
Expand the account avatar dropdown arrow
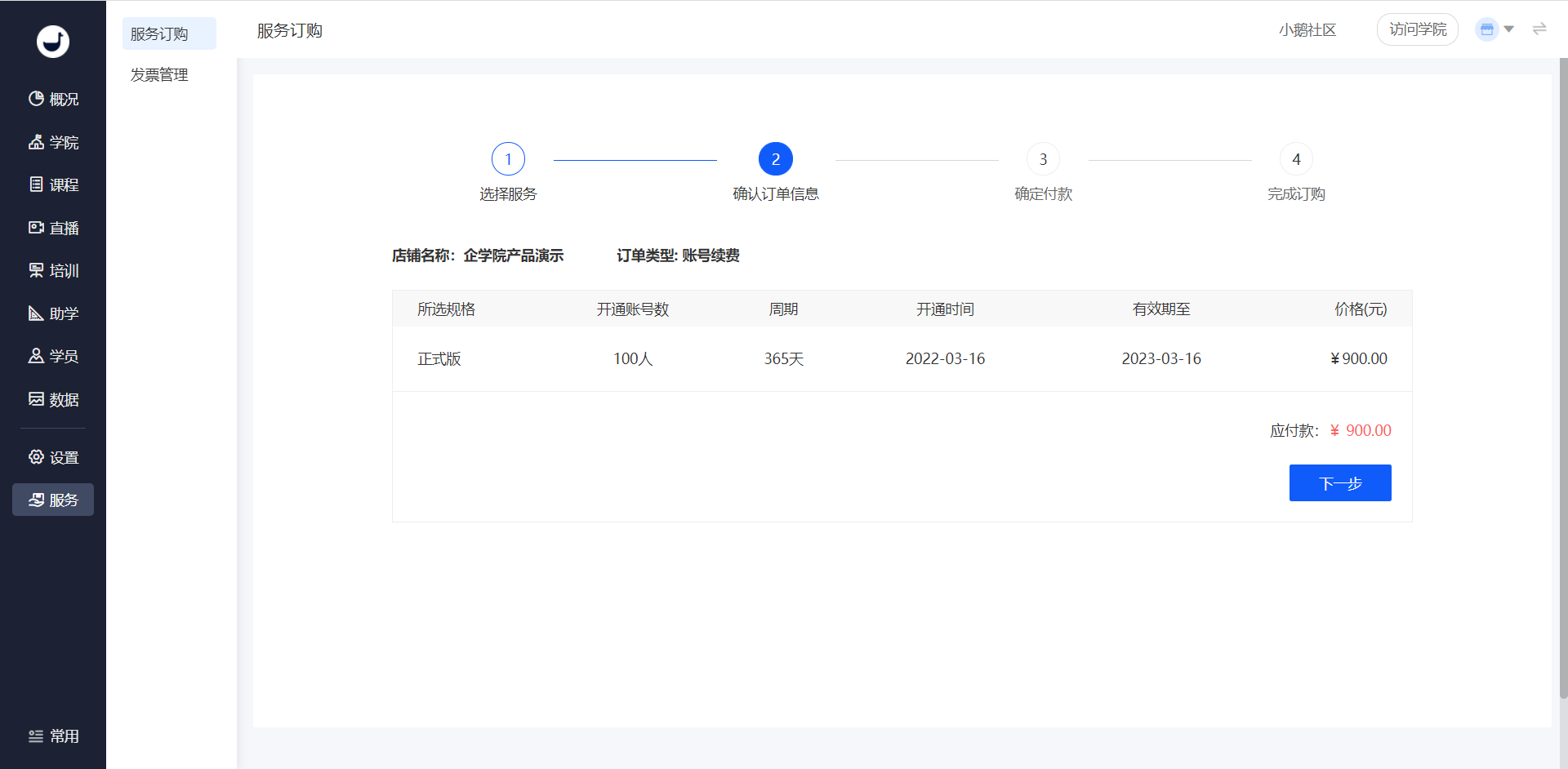click(1508, 29)
